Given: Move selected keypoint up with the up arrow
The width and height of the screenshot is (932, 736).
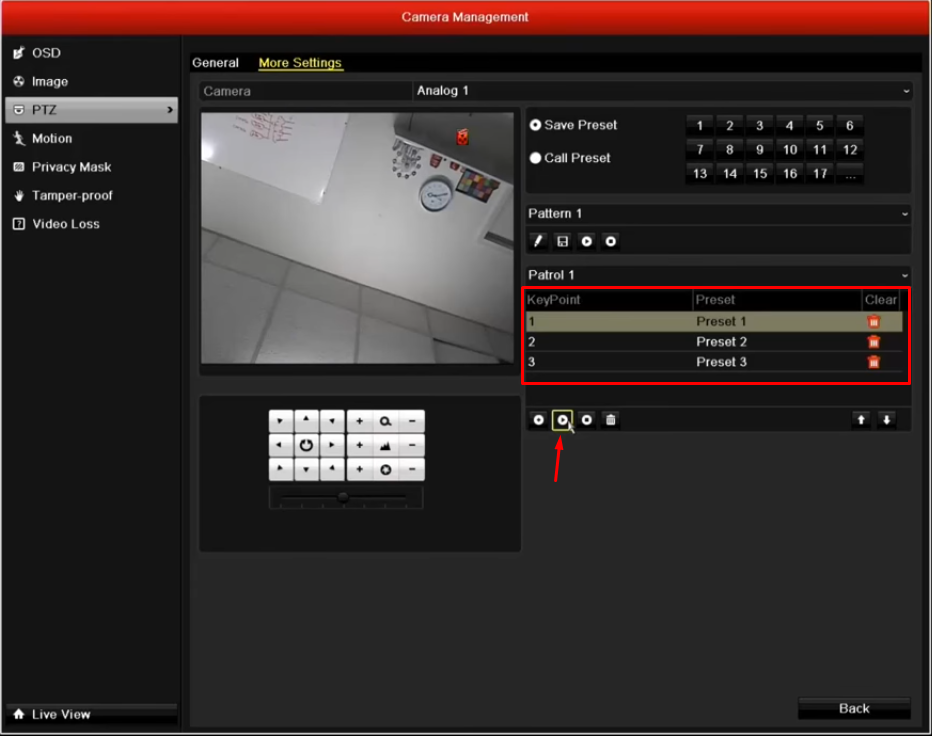Looking at the screenshot, I should tap(861, 420).
